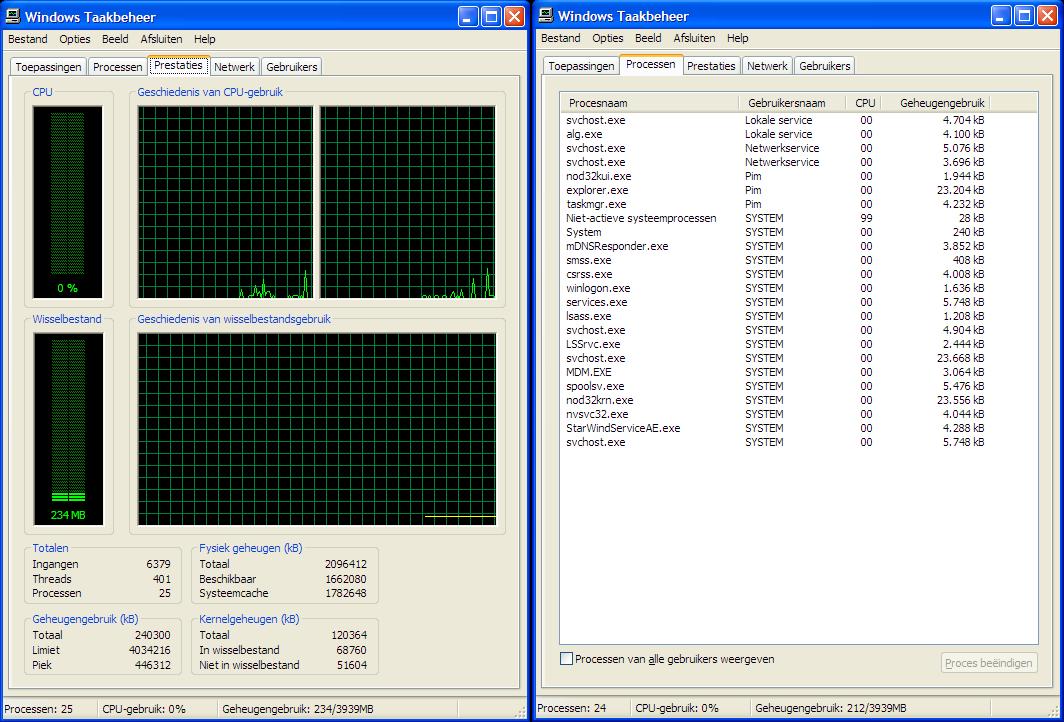Click the 'Proces beëindigen' button
The height and width of the screenshot is (722, 1064).
click(989, 663)
